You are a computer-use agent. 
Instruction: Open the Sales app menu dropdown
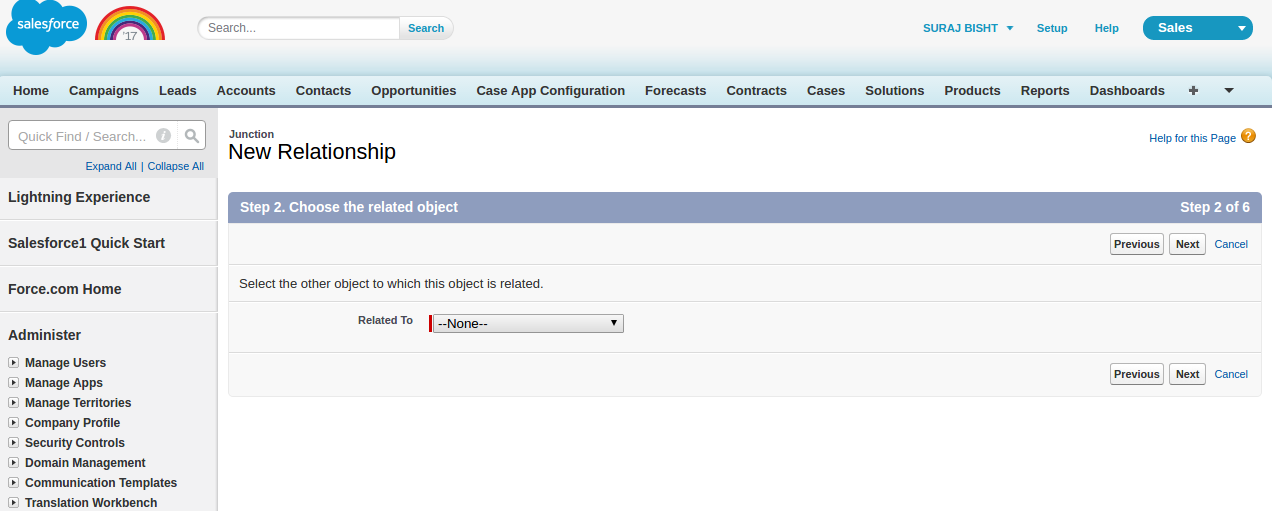click(x=1197, y=28)
